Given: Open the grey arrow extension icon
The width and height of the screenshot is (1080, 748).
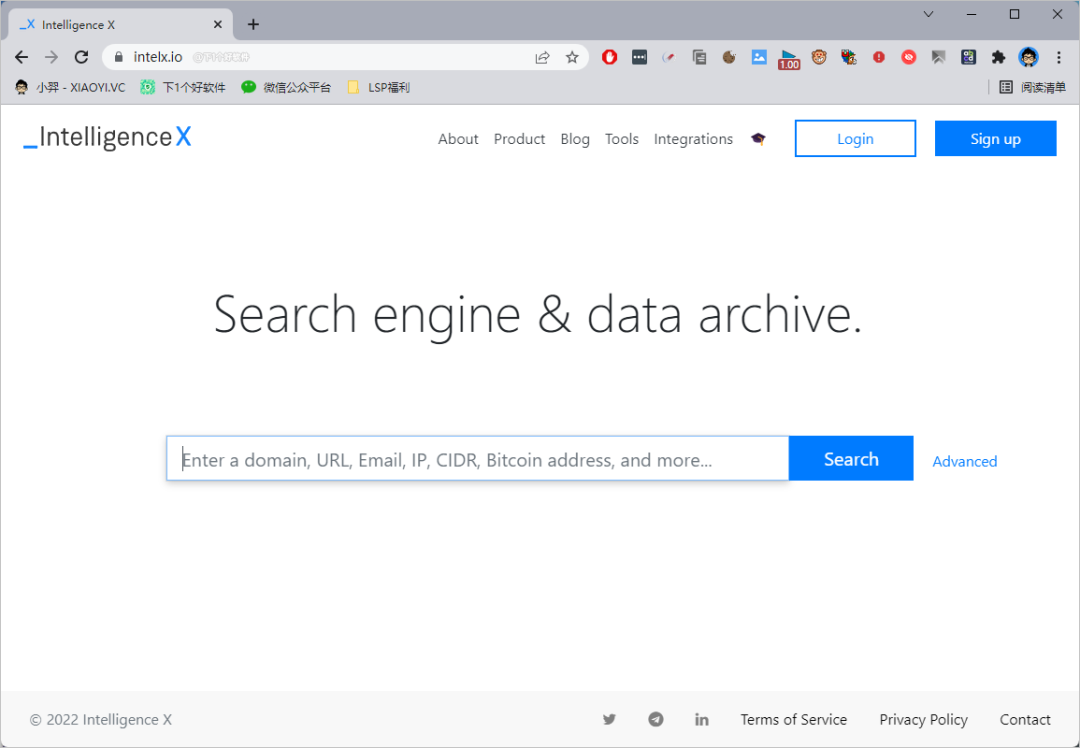Looking at the screenshot, I should [938, 57].
